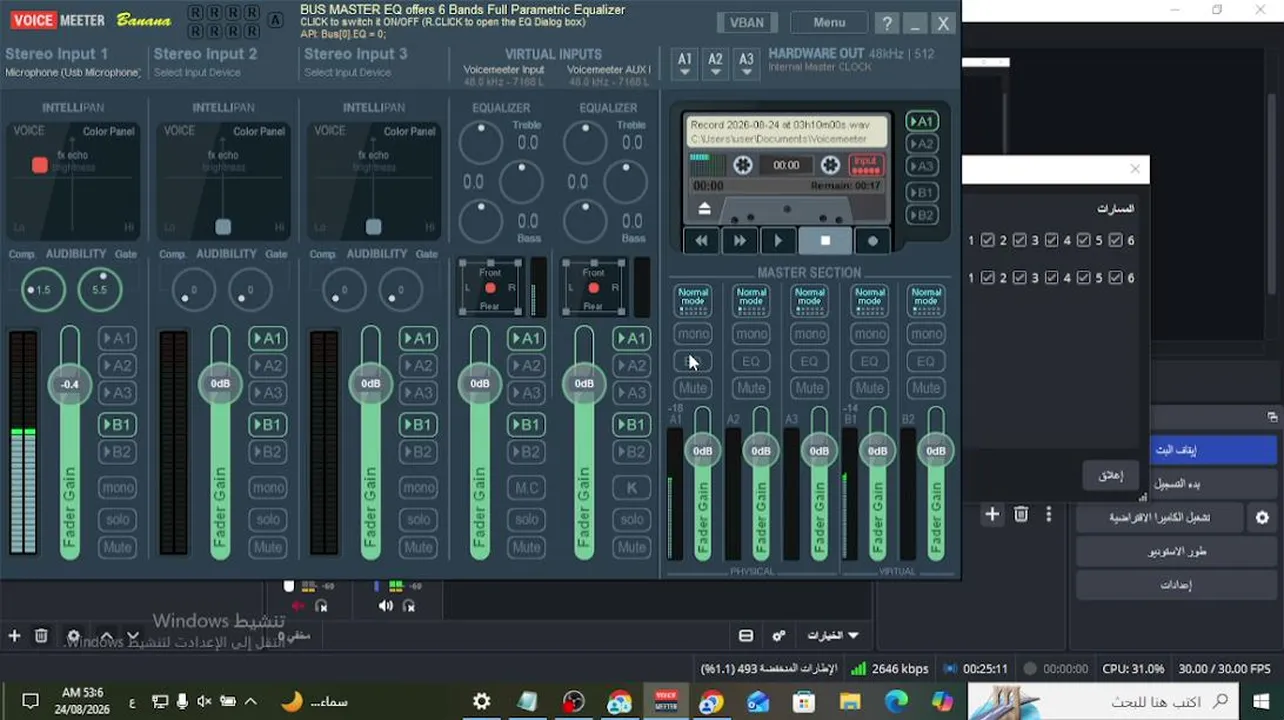Viewport: 1284px width, 720px height.
Task: Change the Stereo Input 1 microphone device
Action: [x=72, y=73]
